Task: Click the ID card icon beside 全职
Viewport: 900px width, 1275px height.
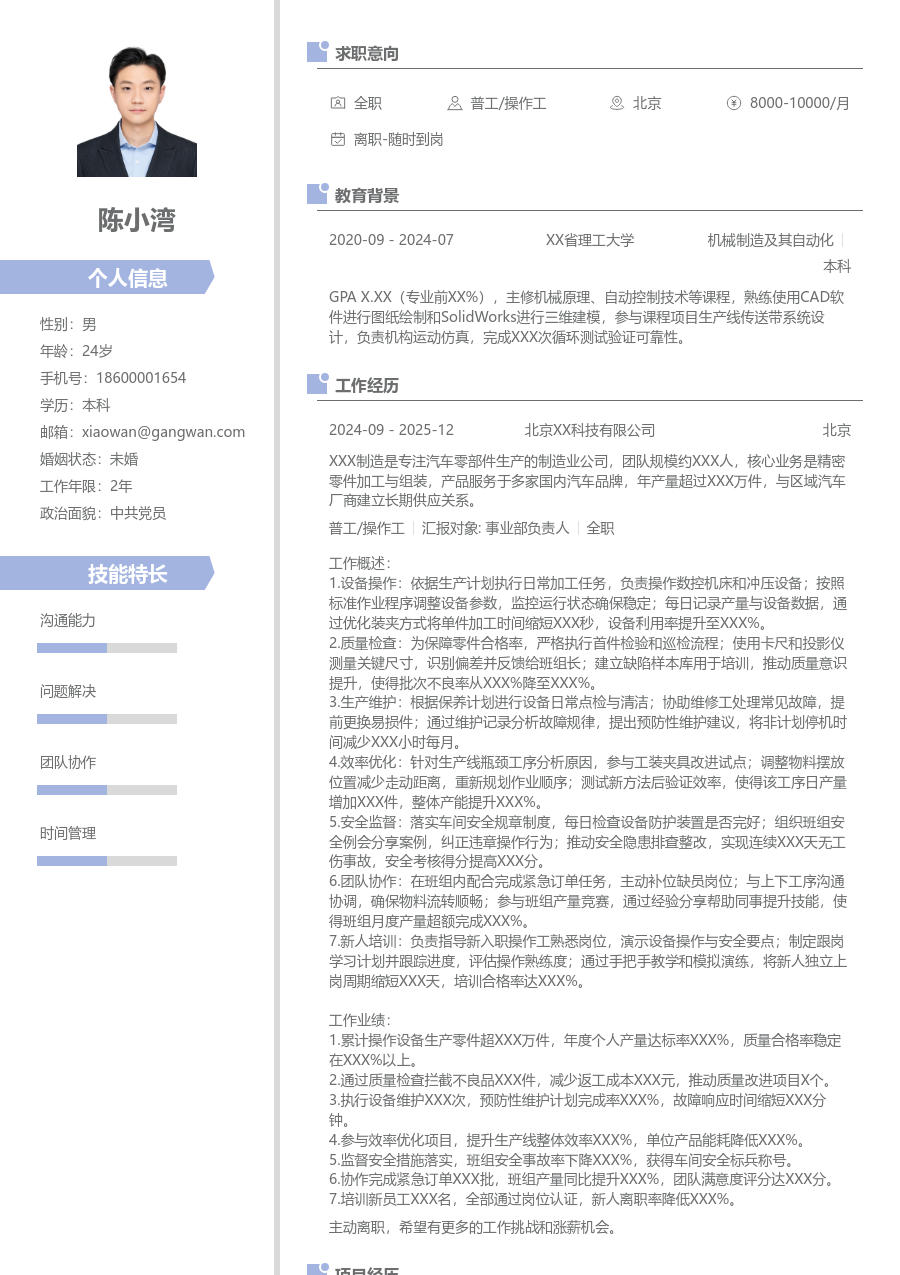Action: (338, 103)
